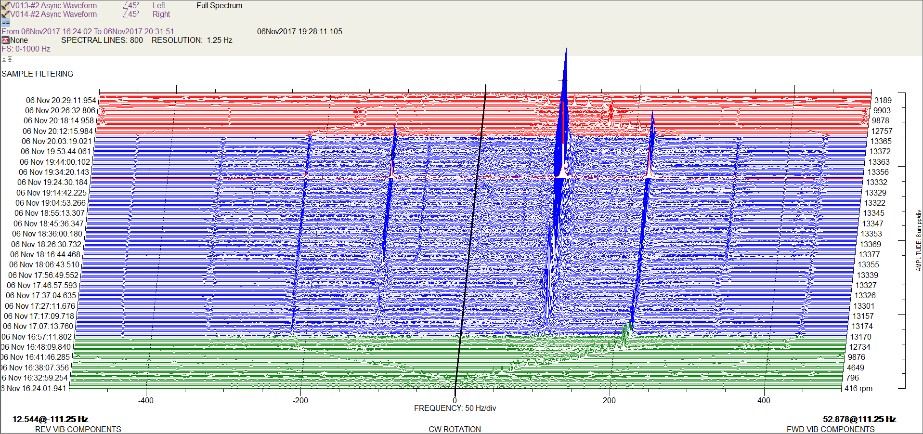
Task: Select sample 06 Nov 20:18:14.958
Action: click(59, 120)
